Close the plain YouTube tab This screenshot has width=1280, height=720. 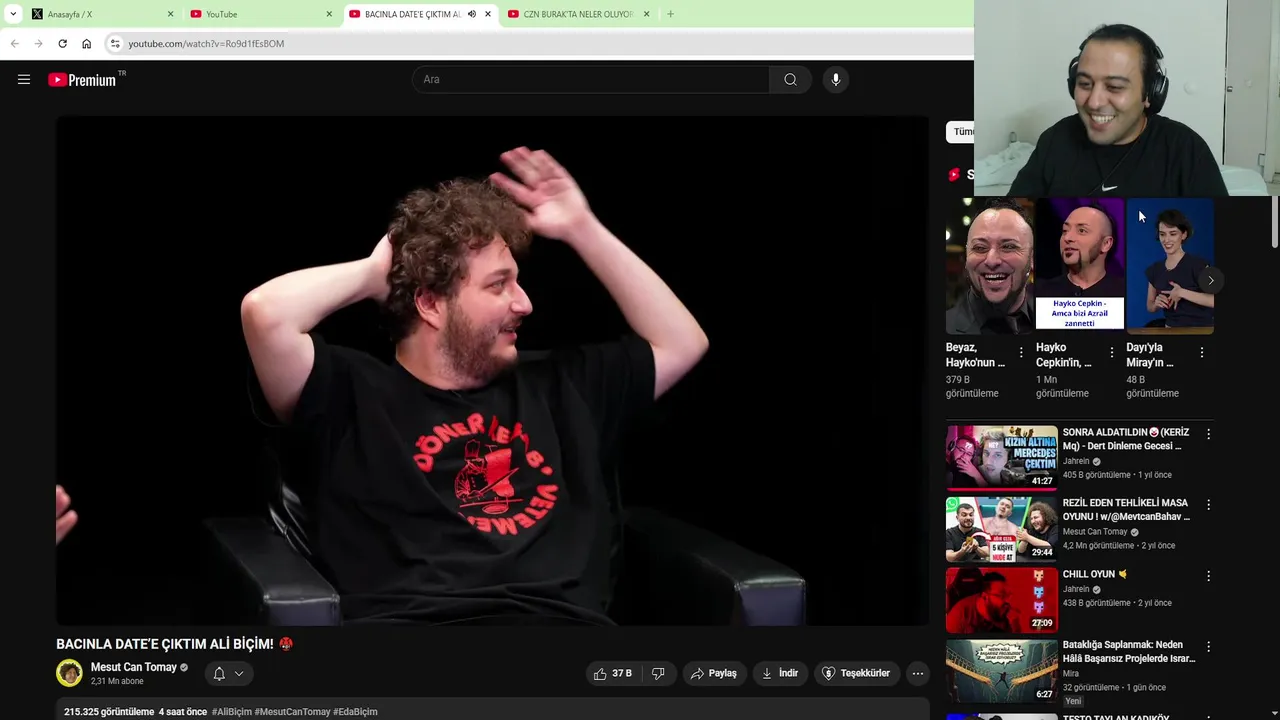pyautogui.click(x=329, y=14)
